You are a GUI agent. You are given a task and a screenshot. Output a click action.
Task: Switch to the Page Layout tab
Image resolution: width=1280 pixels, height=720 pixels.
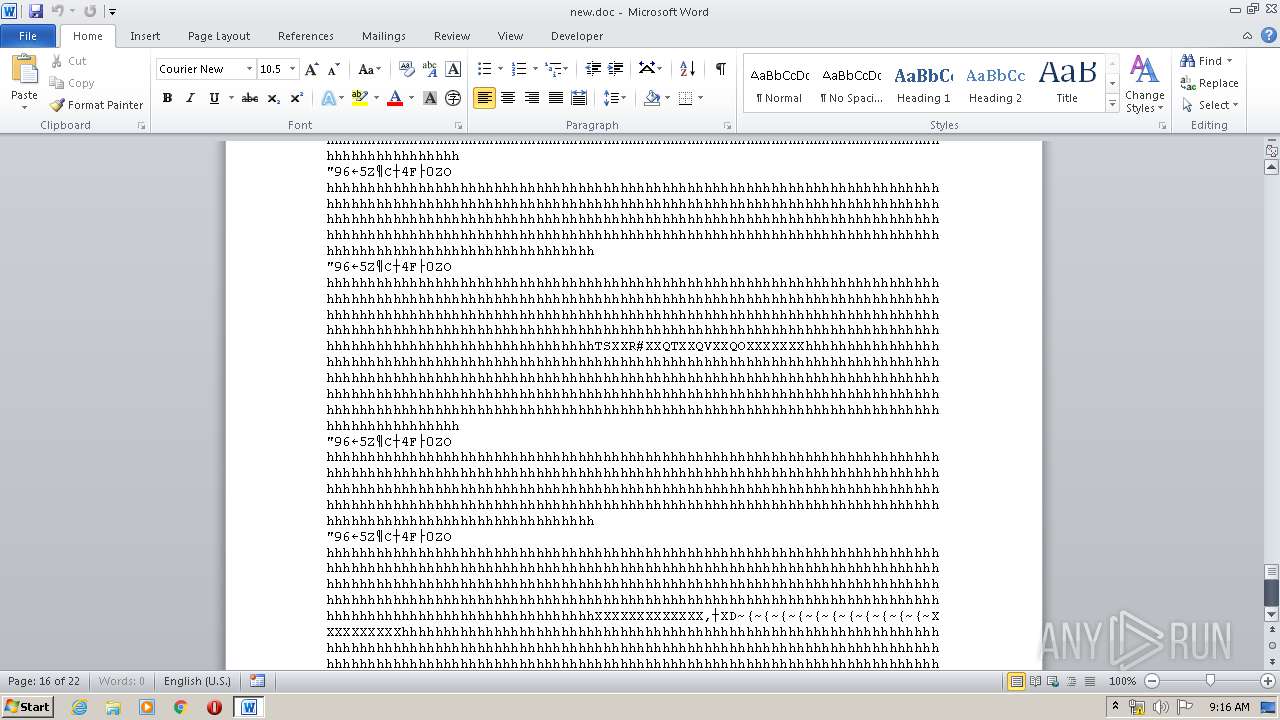(x=219, y=35)
